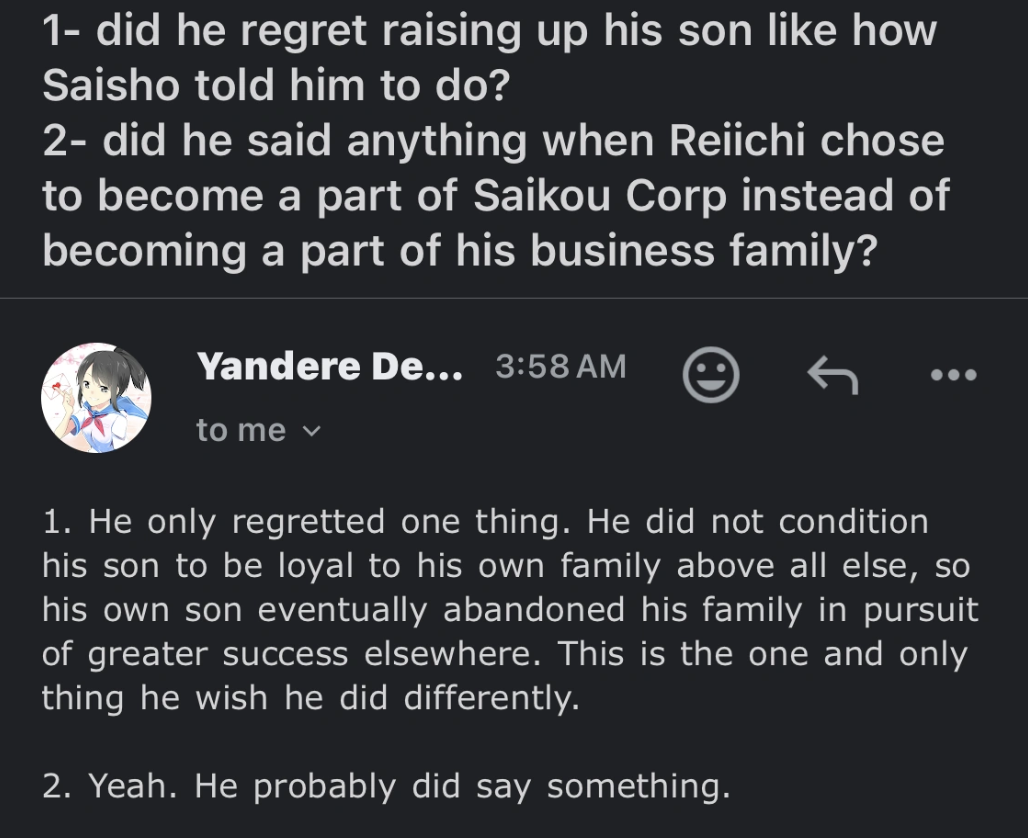1028x838 pixels.
Task: Open the three-dot more options menu
Action: (x=953, y=375)
